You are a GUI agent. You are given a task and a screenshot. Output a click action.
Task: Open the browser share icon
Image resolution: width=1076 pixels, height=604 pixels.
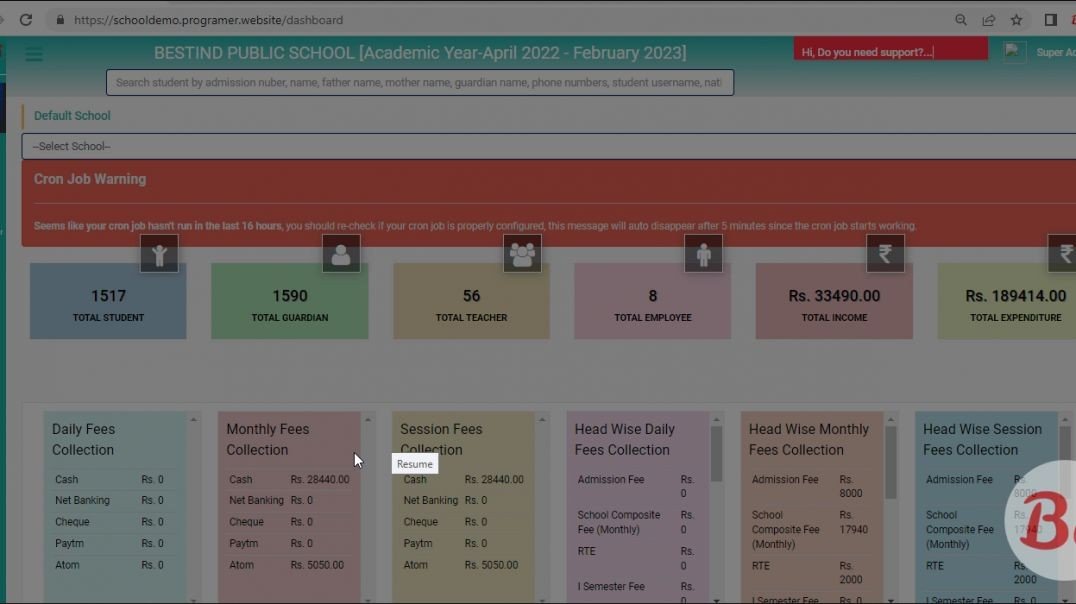tap(988, 19)
